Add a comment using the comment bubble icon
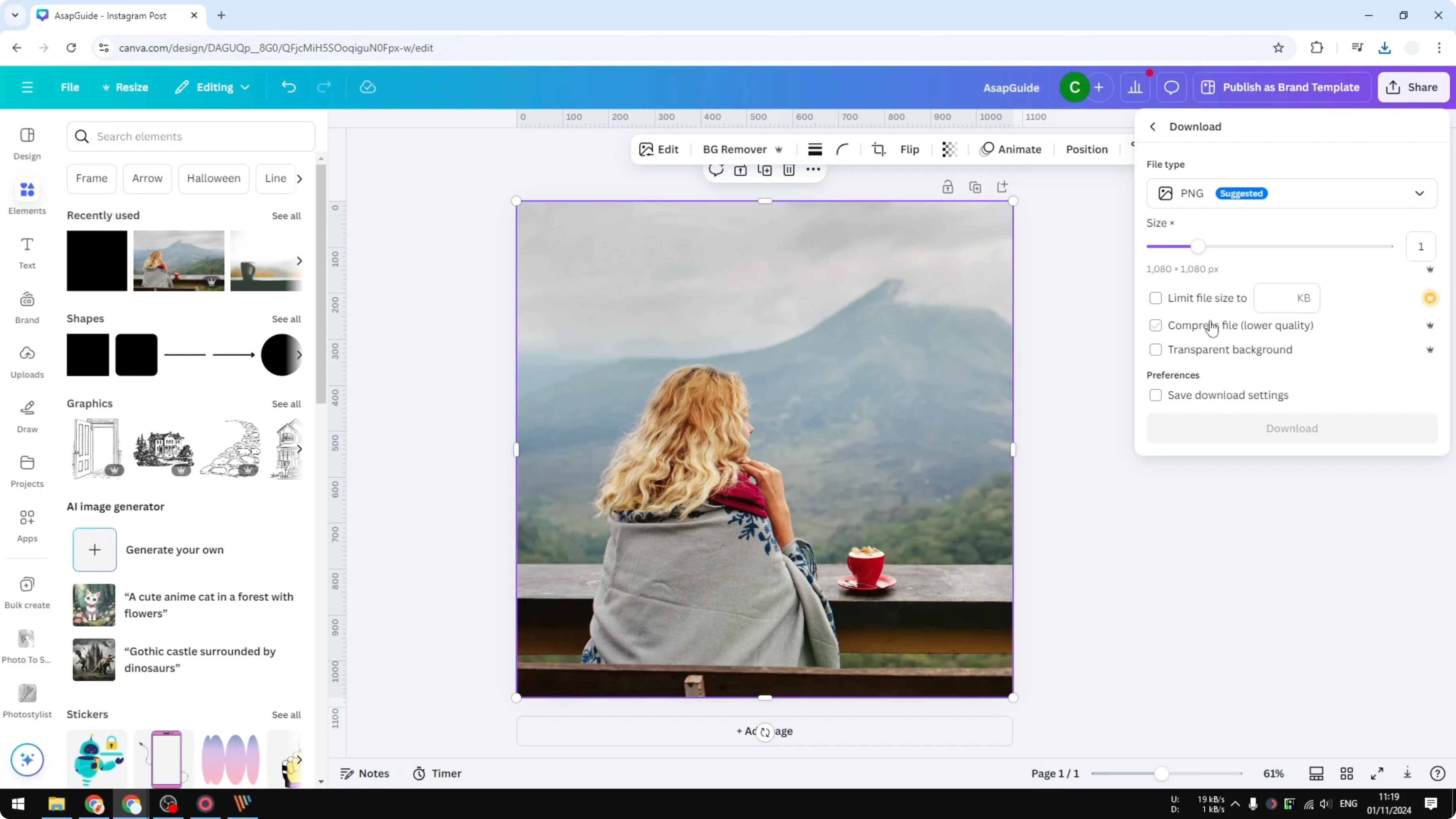Screen dimensions: 1456x819 [x=716, y=170]
